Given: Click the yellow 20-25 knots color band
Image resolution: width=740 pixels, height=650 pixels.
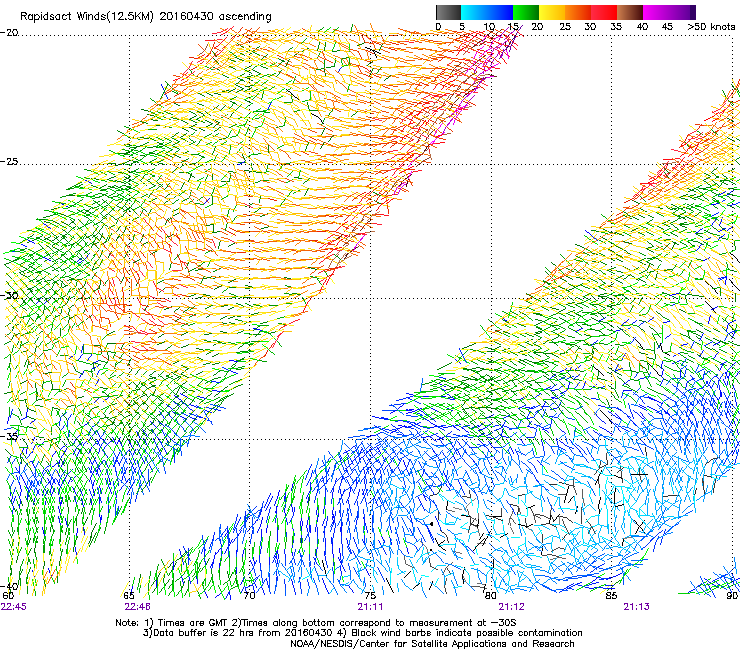Looking at the screenshot, I should pos(552,12).
